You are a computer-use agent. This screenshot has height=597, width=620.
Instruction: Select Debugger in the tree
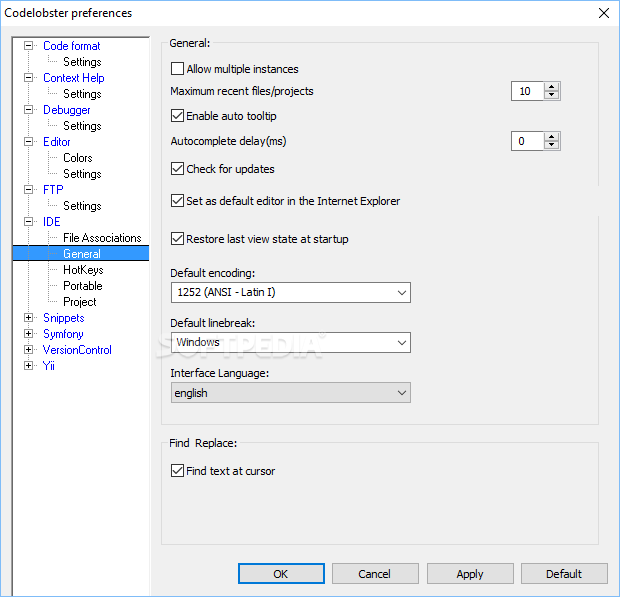tap(66, 110)
